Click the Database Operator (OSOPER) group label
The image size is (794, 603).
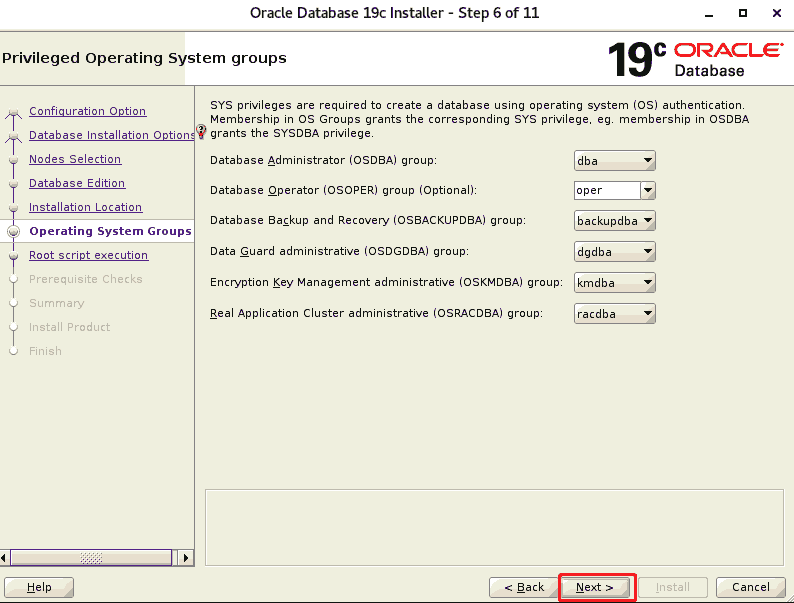tap(343, 190)
